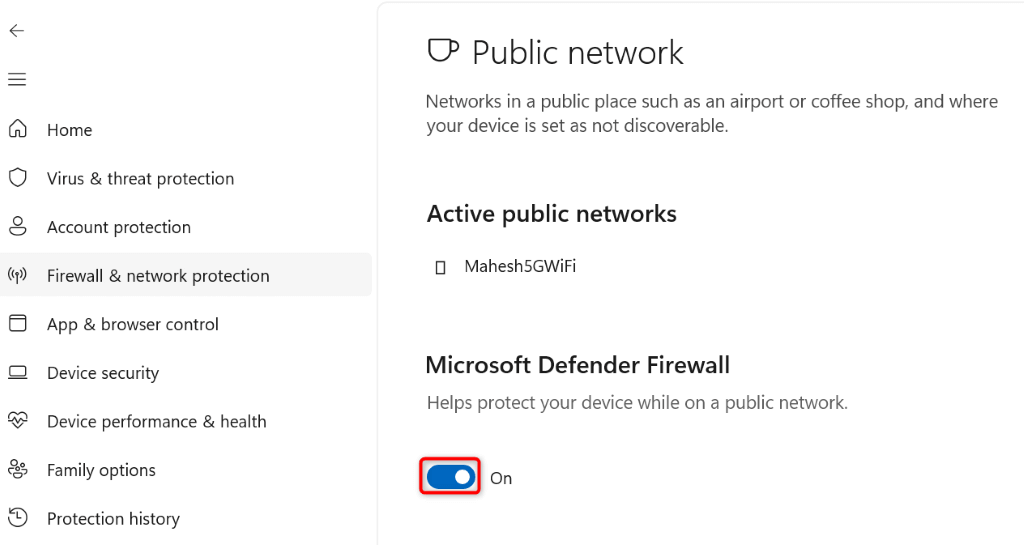Click the App & browser control window icon
The image size is (1024, 545).
point(17,324)
